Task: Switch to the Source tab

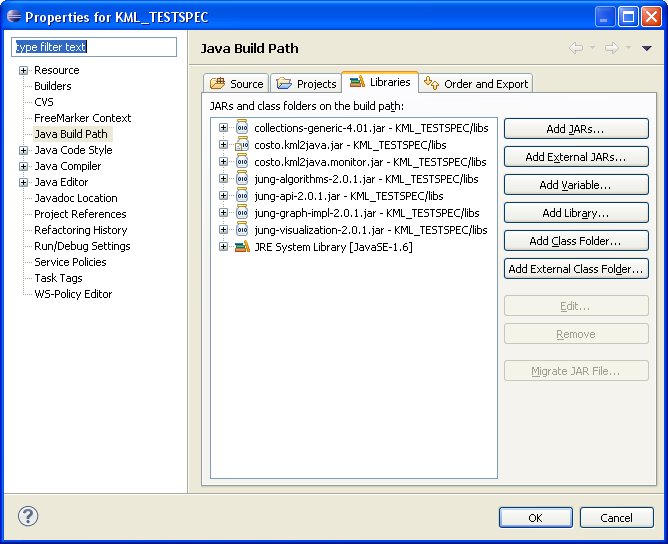Action: point(237,84)
